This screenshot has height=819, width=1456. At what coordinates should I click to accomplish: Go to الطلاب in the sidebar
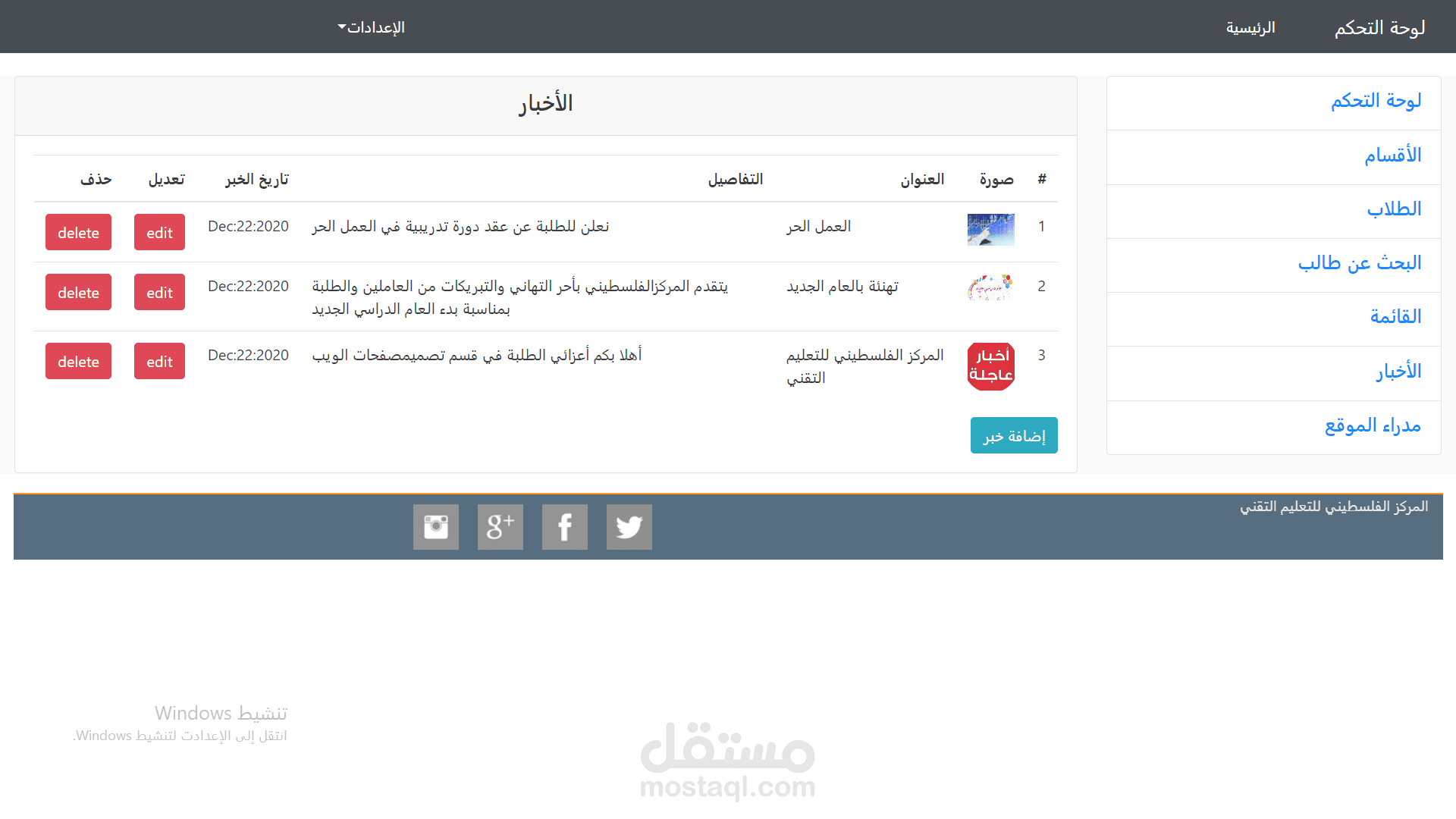1394,209
